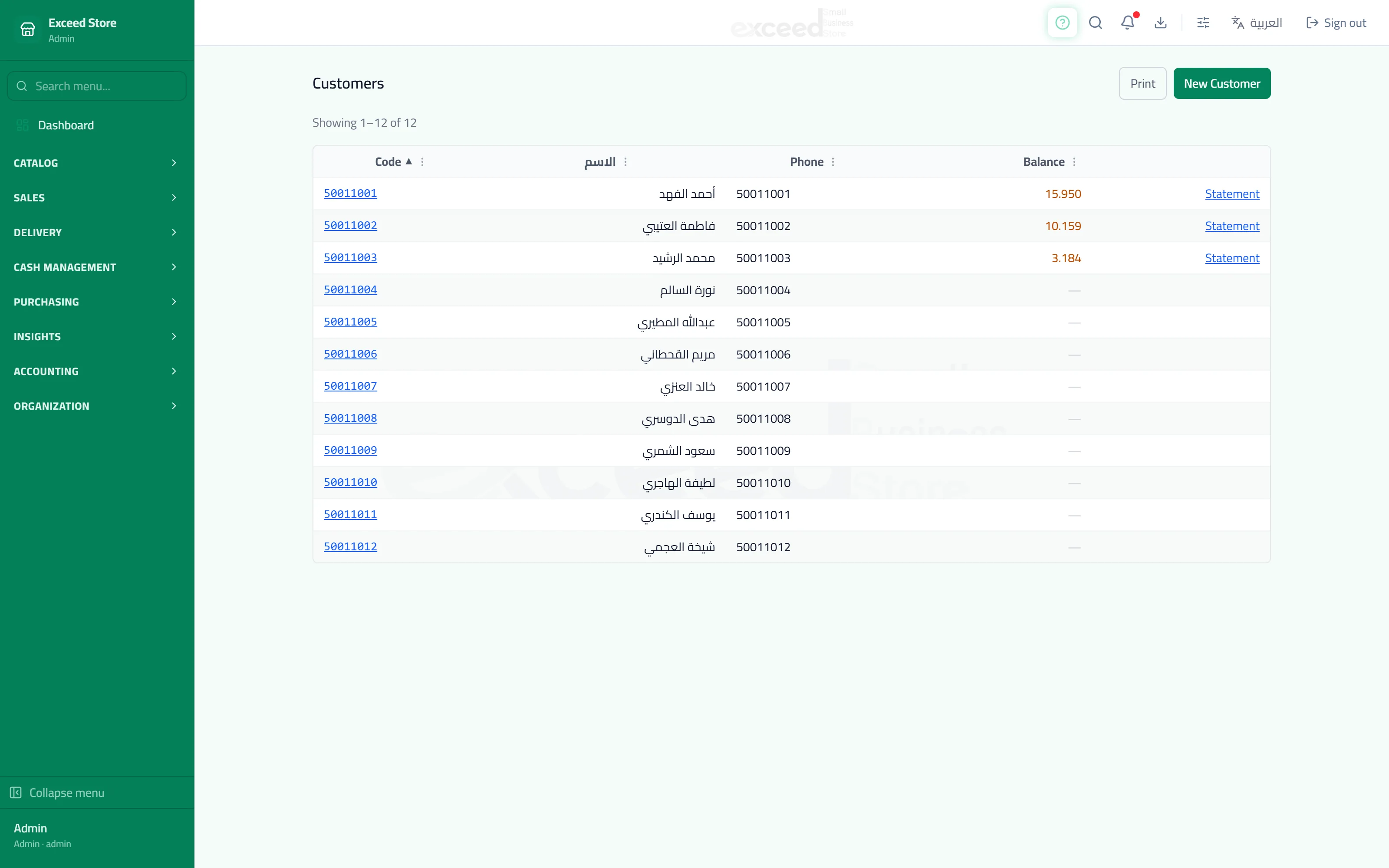Open customer code 50011012
Viewport: 1389px width, 868px height.
pyautogui.click(x=350, y=547)
